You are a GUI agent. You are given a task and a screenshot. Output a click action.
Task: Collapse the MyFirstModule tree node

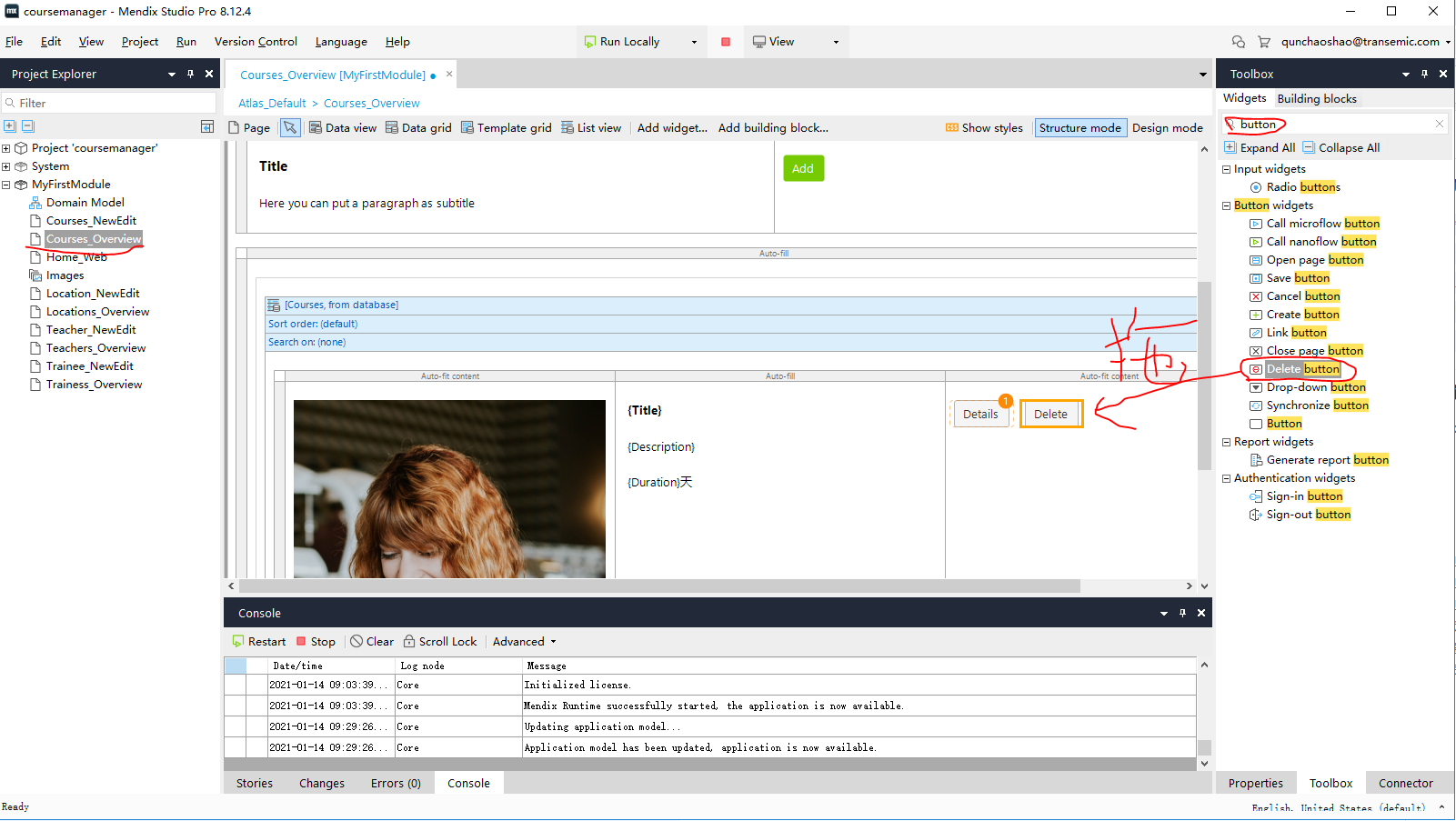coord(6,185)
